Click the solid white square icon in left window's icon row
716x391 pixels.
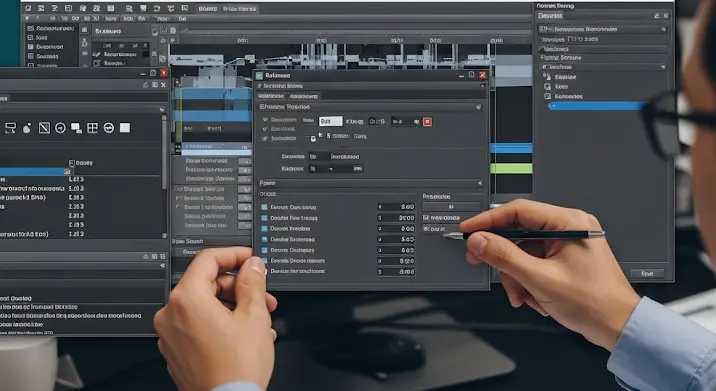125,128
